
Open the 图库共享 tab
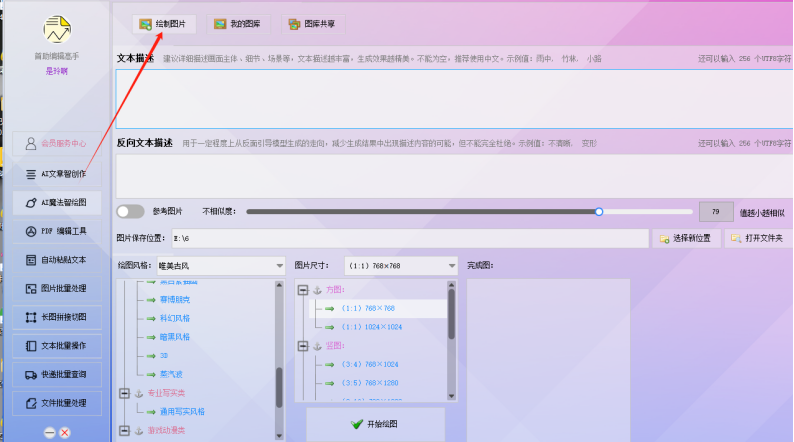click(313, 24)
